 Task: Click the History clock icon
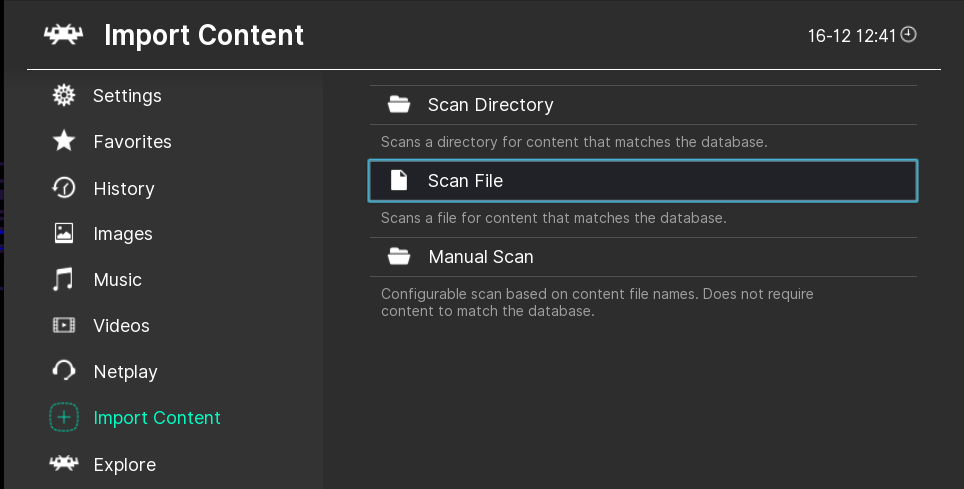pyautogui.click(x=64, y=188)
